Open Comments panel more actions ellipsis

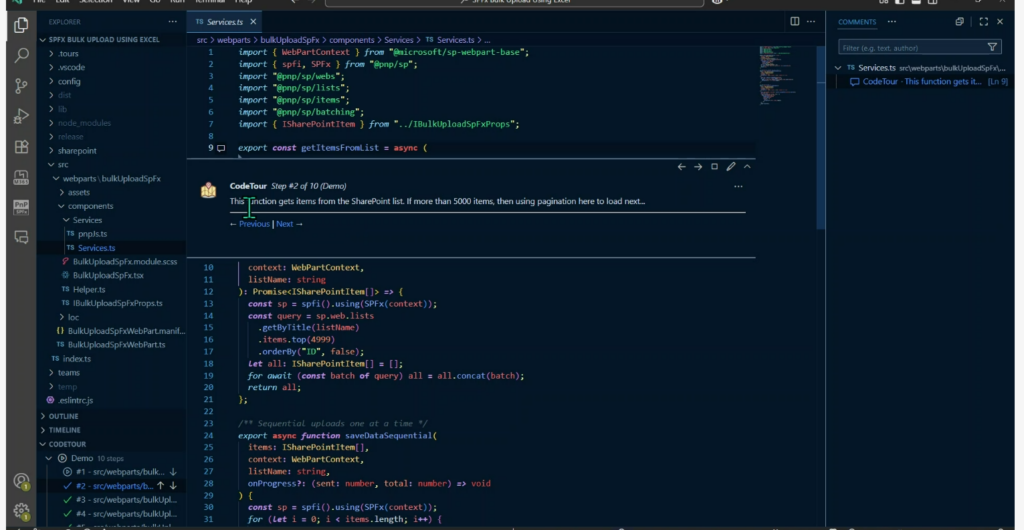pyautogui.click(x=891, y=22)
